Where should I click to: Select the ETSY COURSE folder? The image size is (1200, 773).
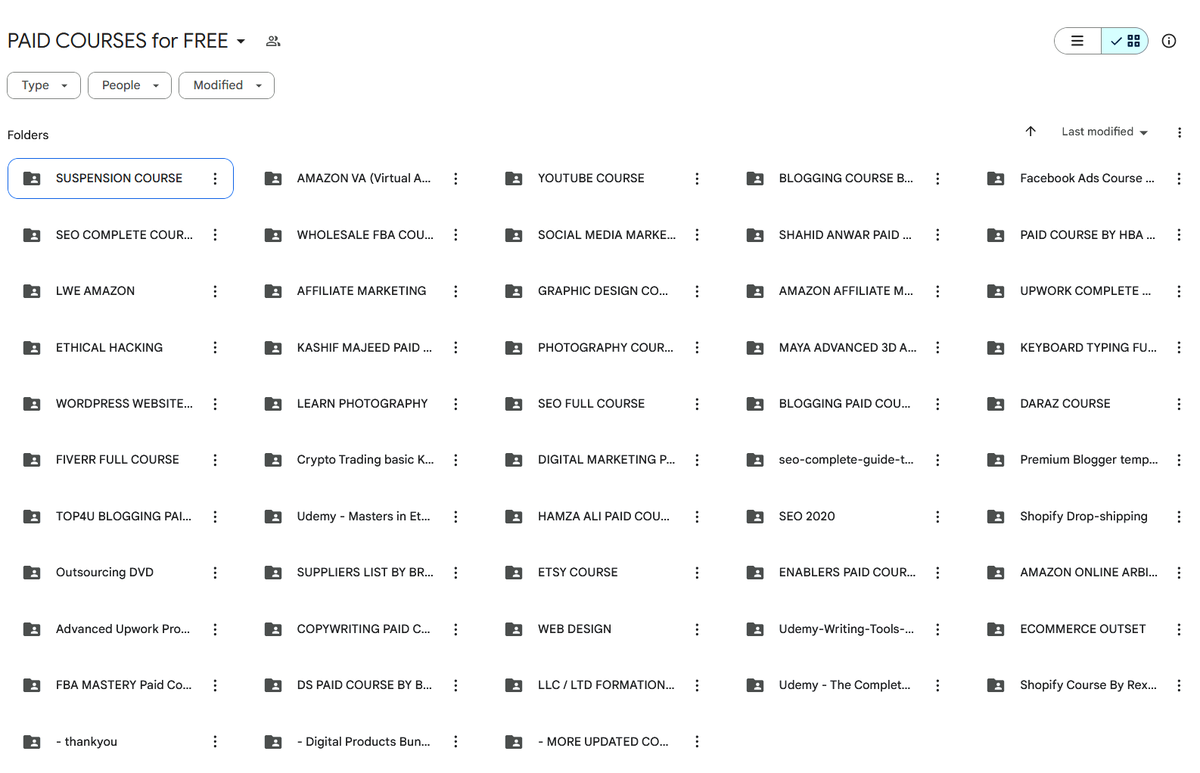(602, 573)
